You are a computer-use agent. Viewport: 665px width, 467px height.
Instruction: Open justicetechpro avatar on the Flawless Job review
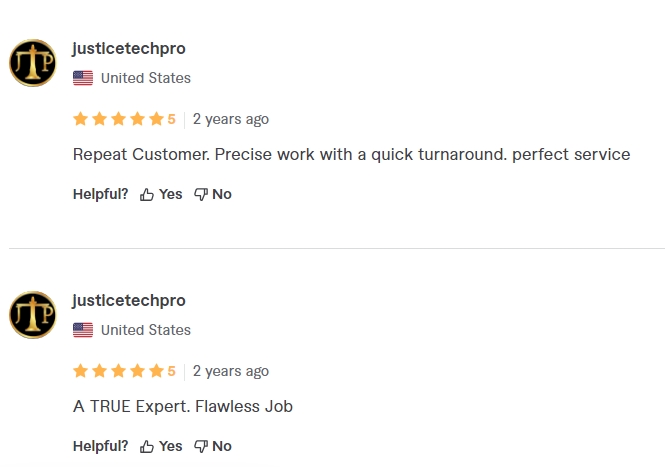[x=33, y=315]
